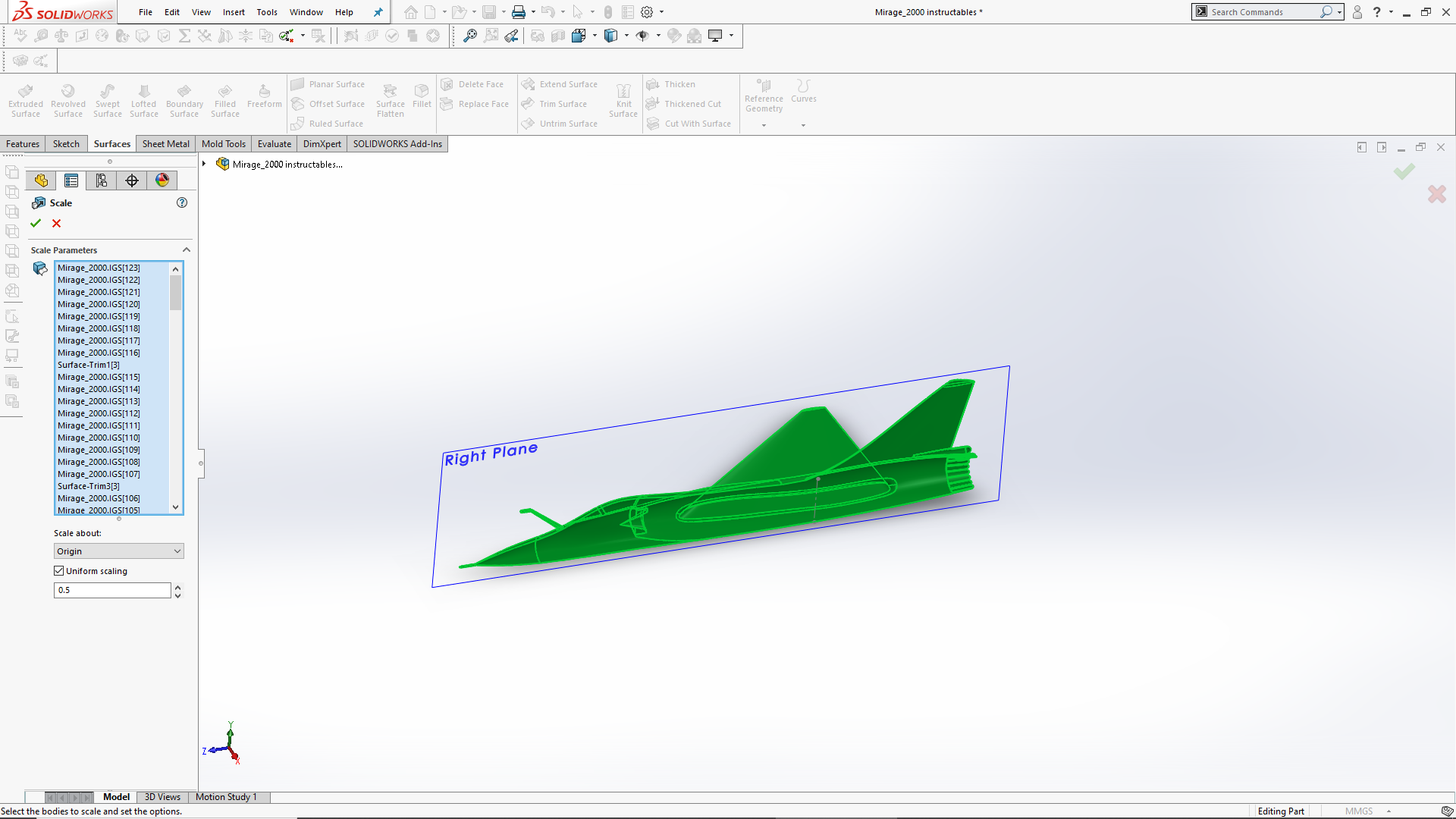The image size is (1456, 819).
Task: Confirm the scale with the green checkmark
Action: (36, 223)
